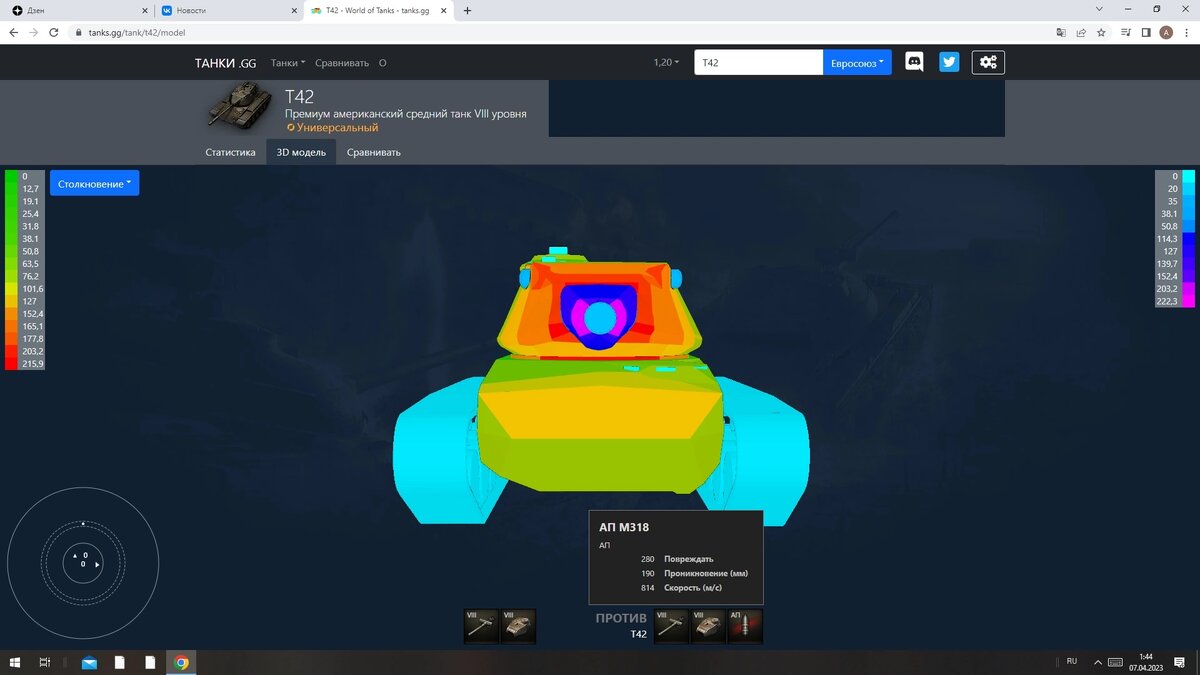The height and width of the screenshot is (675, 1200).
Task: Select the own tank gun module icon
Action: pos(481,626)
